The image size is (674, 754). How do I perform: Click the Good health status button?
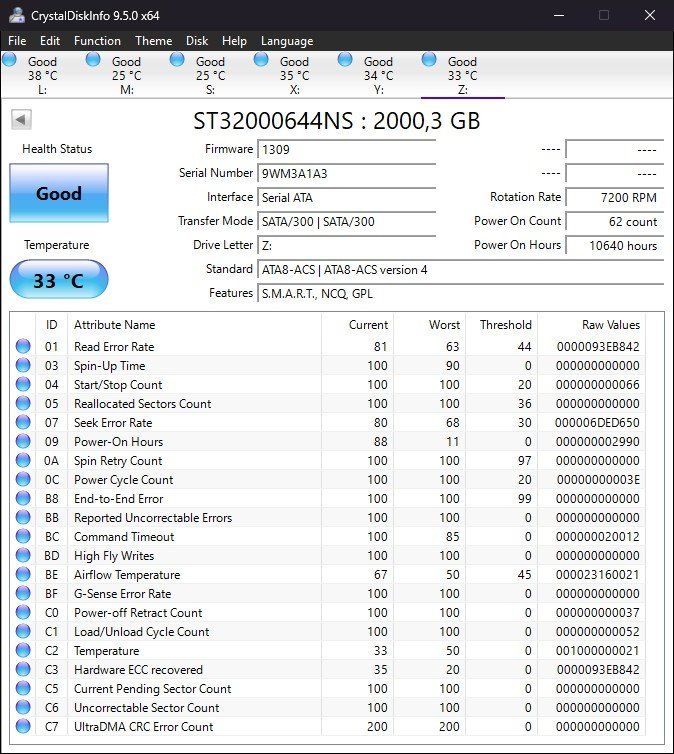pos(58,193)
